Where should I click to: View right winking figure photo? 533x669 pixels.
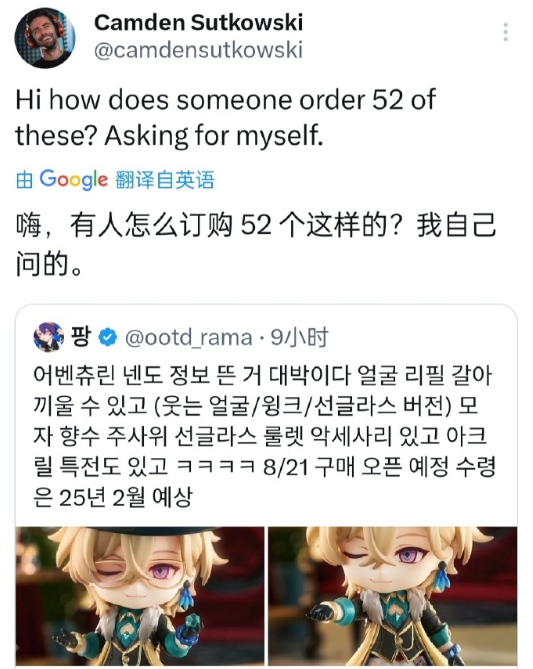(393, 596)
